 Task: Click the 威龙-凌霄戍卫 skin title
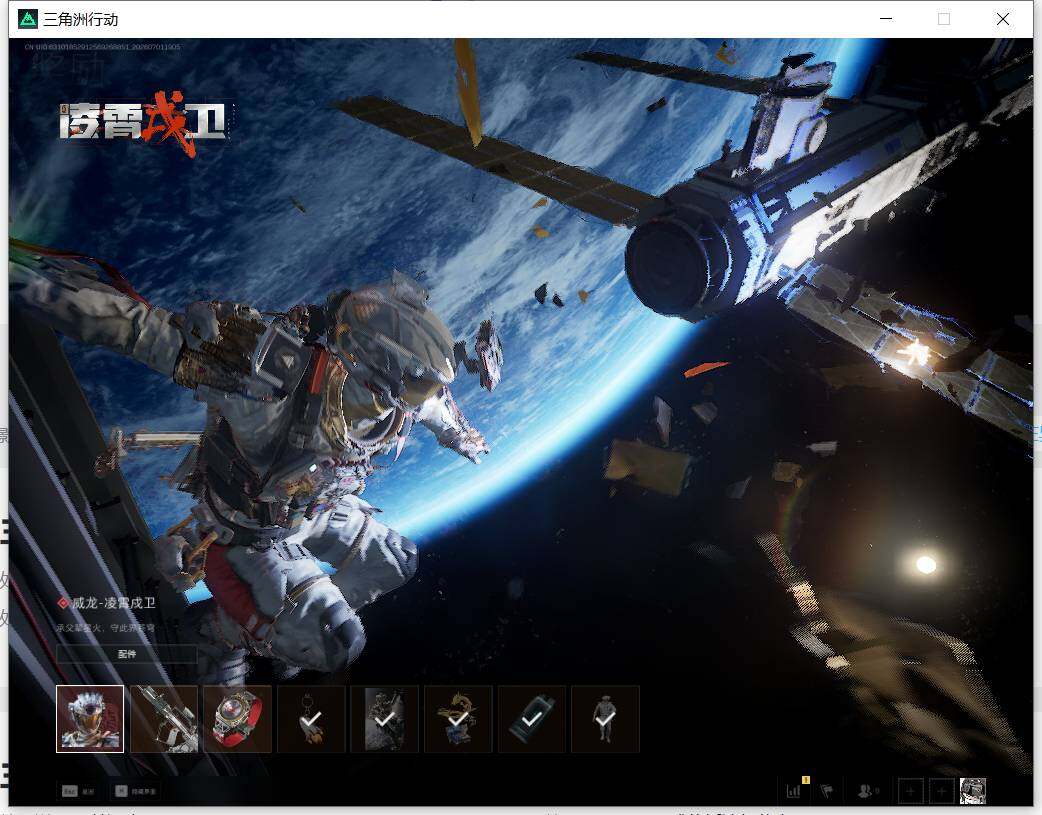[114, 603]
